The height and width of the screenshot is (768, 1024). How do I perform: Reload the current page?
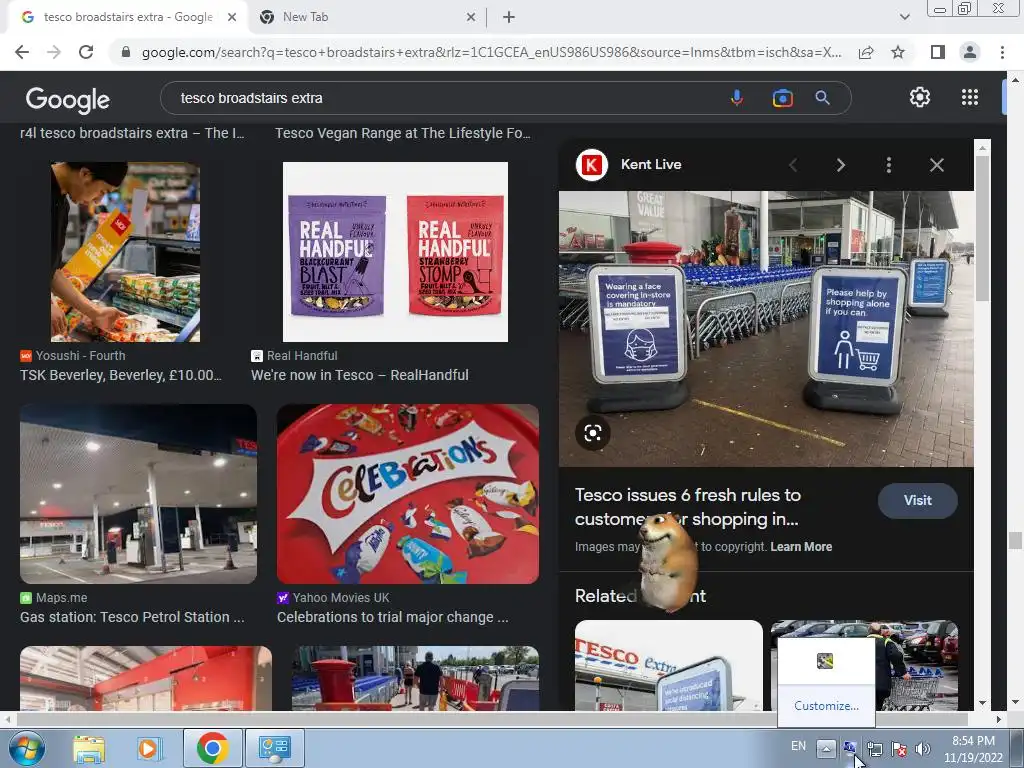pyautogui.click(x=86, y=52)
